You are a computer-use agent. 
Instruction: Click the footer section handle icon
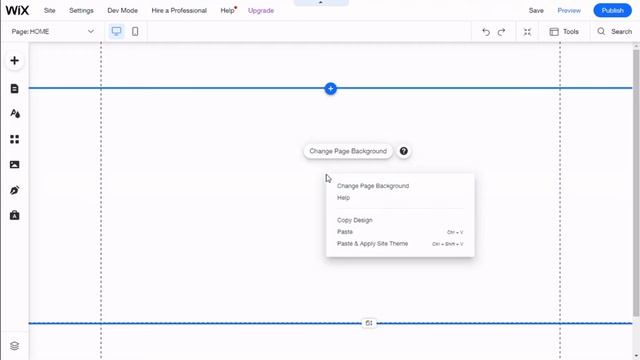coord(369,323)
